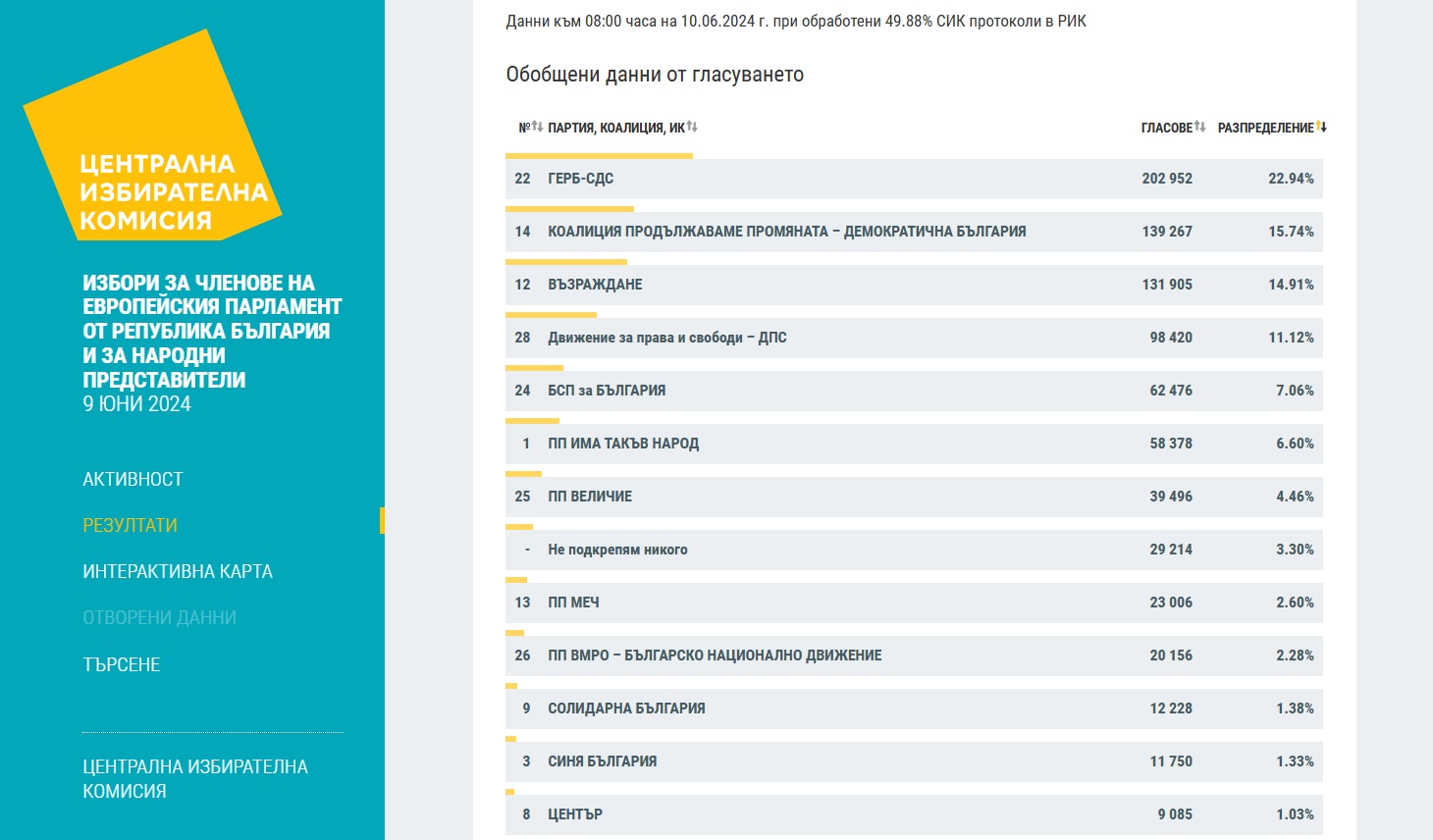The width and height of the screenshot is (1433, 840).
Task: Click the Central Election Commission yellow logo
Action: (x=152, y=137)
